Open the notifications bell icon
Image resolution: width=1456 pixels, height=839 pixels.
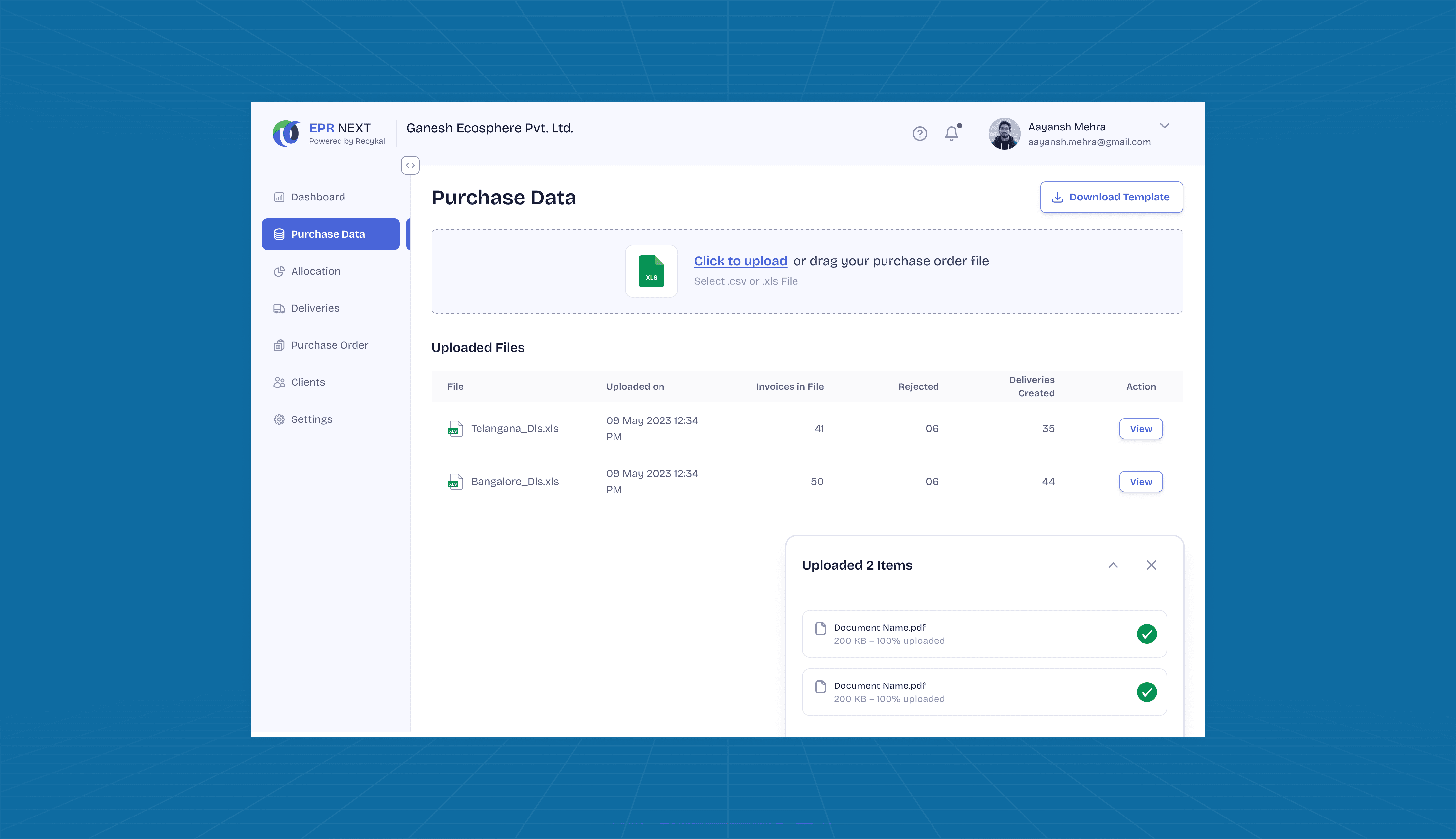click(952, 134)
